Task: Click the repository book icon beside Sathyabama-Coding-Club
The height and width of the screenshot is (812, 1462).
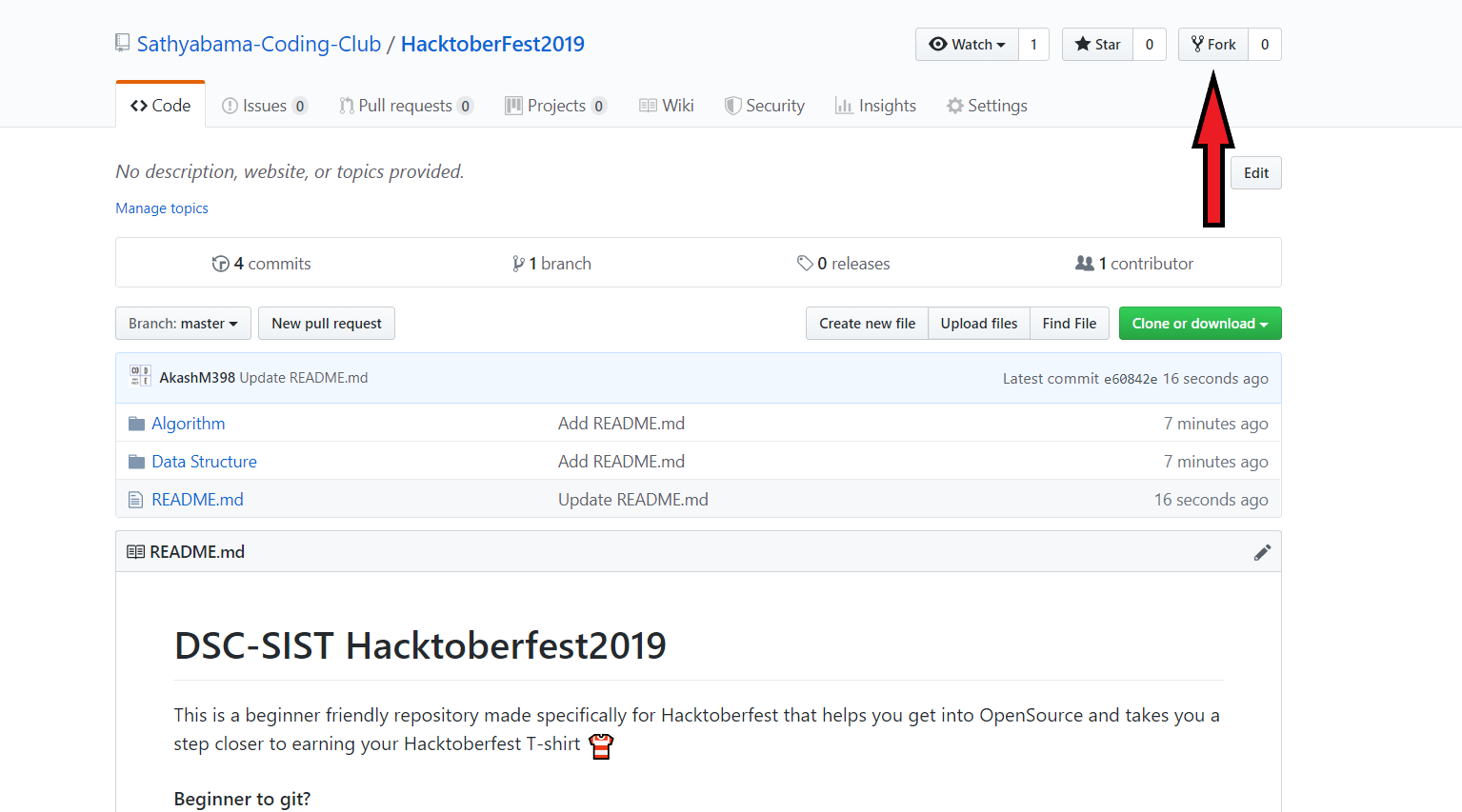Action: click(122, 43)
